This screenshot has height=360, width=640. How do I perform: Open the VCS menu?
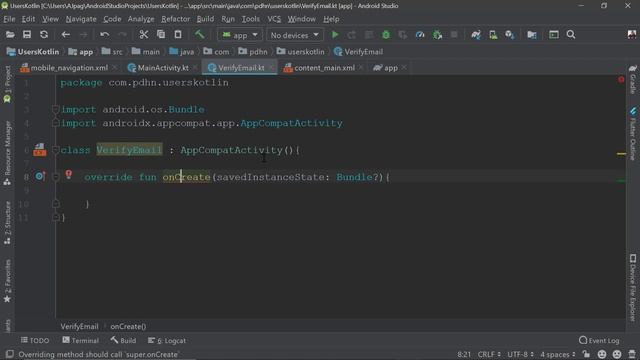[274, 19]
